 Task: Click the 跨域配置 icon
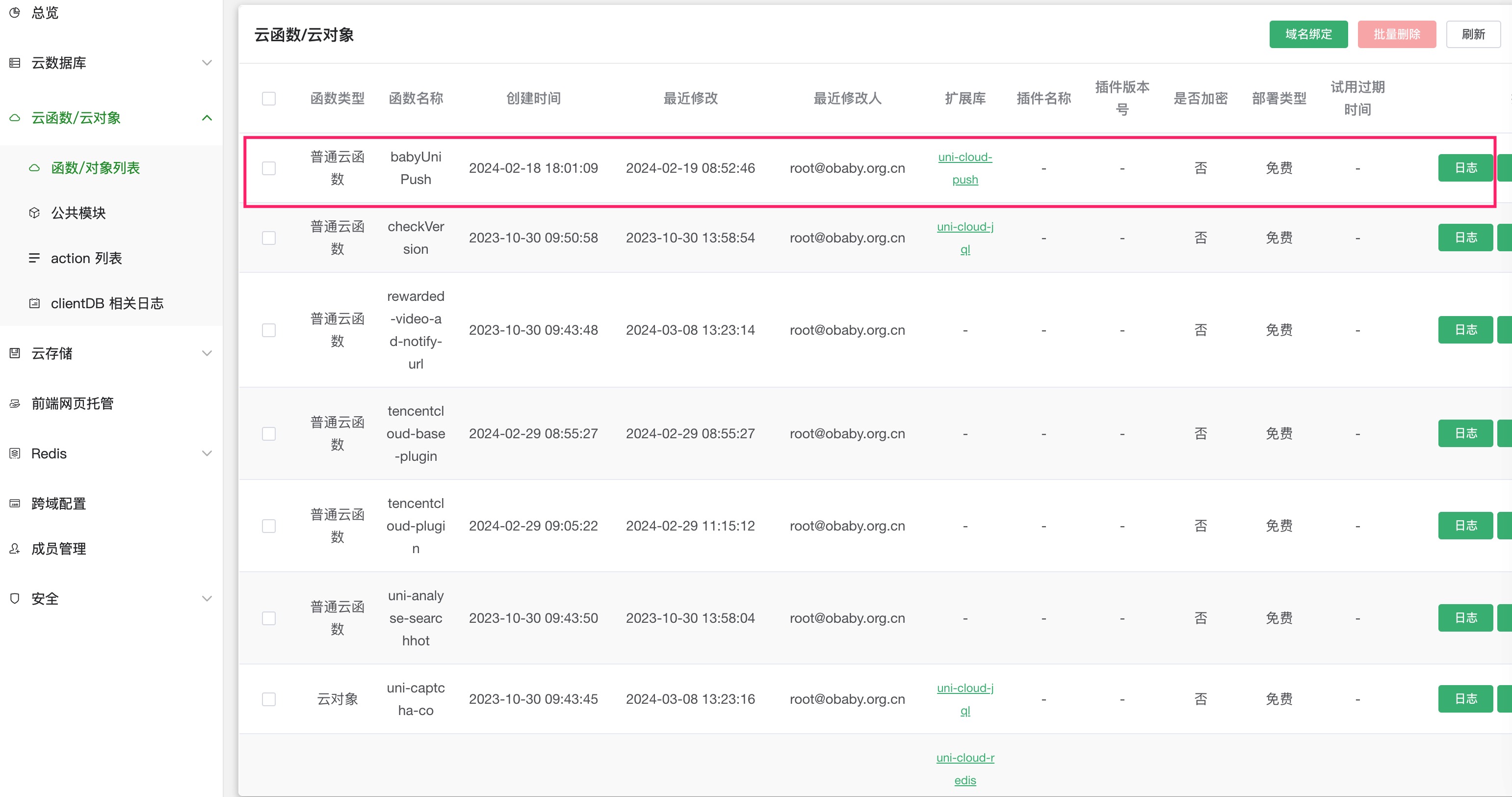pos(15,504)
